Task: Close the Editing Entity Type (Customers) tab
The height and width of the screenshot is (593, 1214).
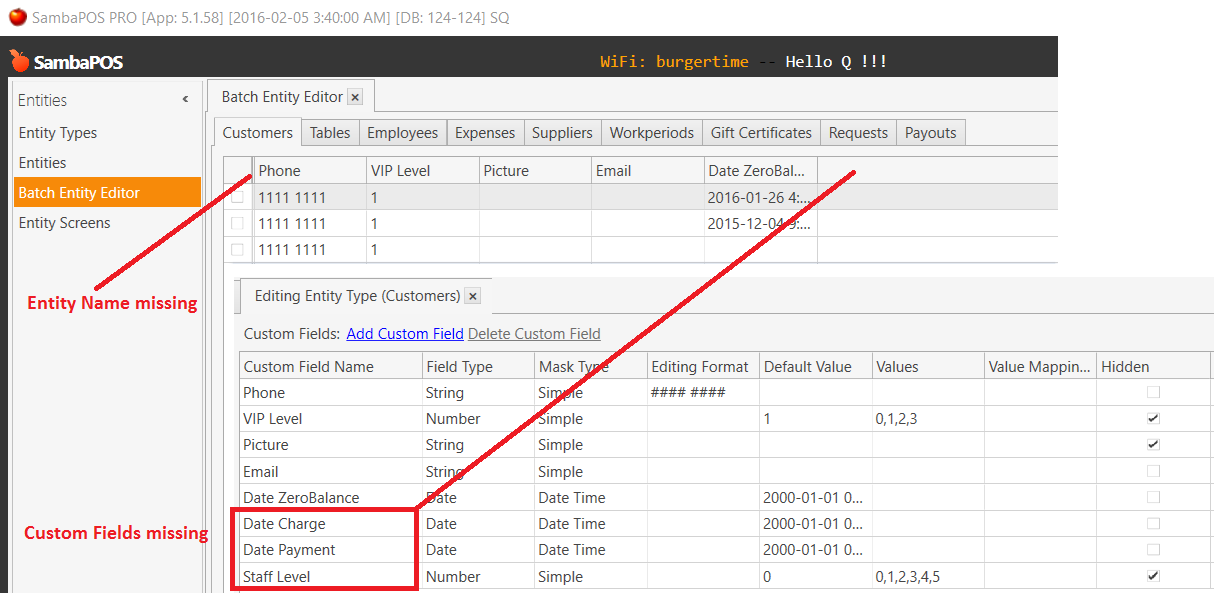Action: pyautogui.click(x=473, y=296)
